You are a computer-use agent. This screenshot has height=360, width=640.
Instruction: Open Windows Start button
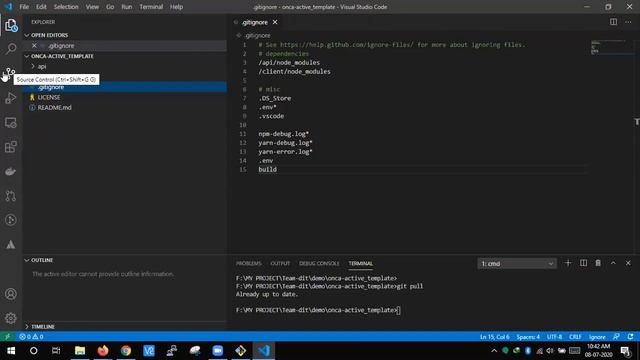click(11, 351)
